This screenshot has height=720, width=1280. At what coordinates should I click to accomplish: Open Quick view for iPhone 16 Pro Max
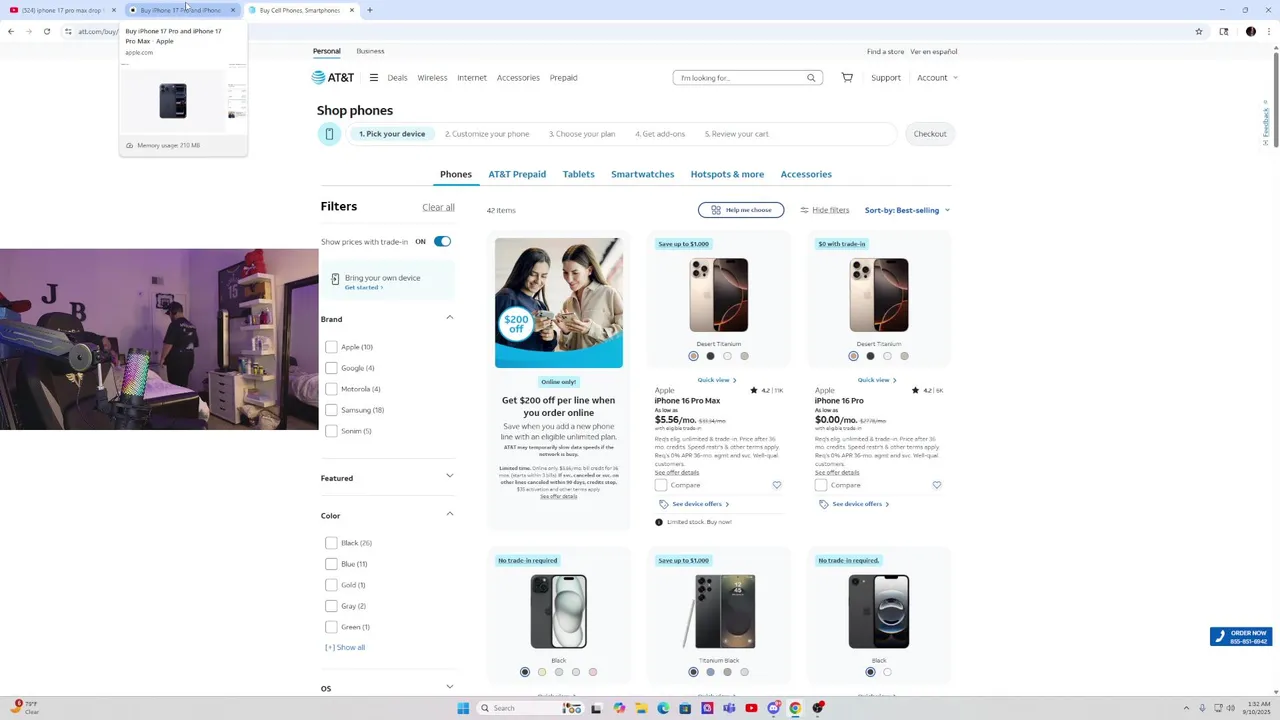pyautogui.click(x=717, y=380)
